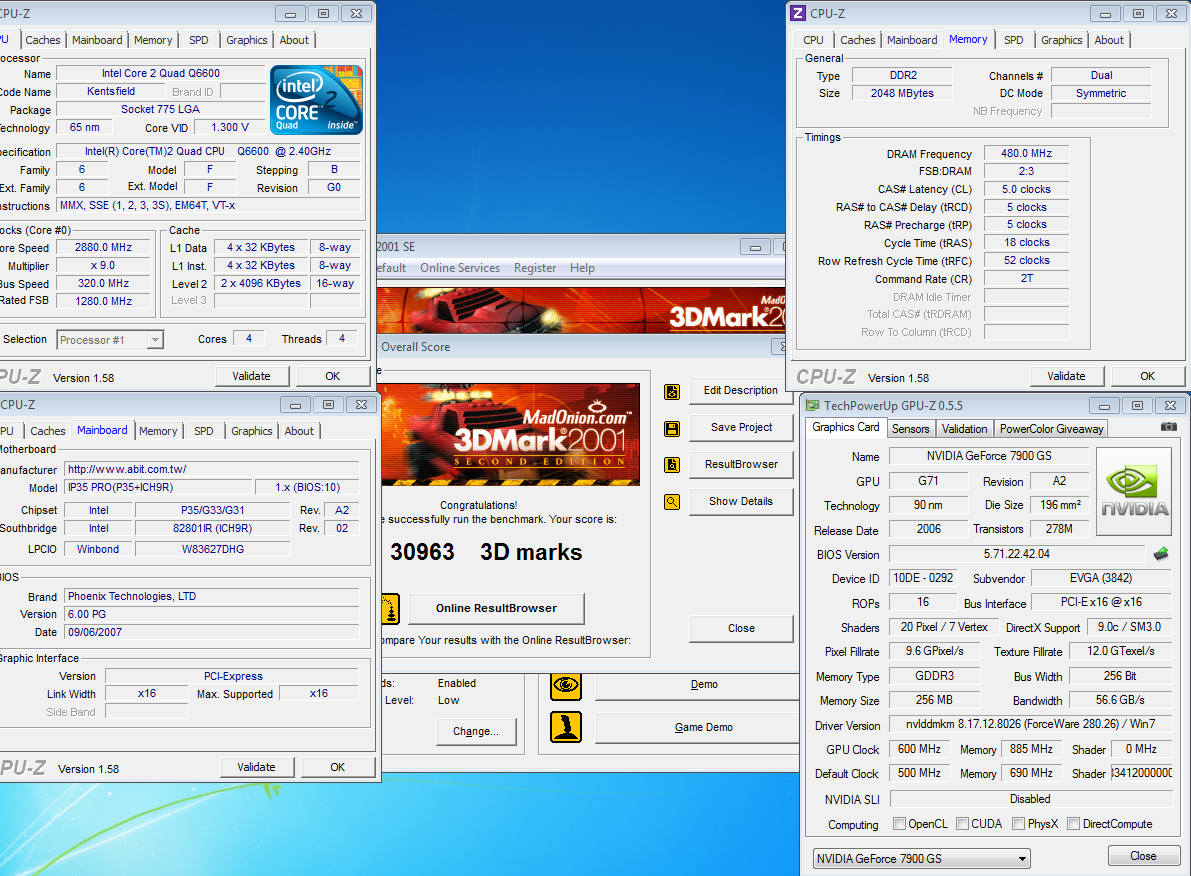Click the NVIDIA logo in GPU-Z
The image size is (1191, 876).
(1133, 492)
